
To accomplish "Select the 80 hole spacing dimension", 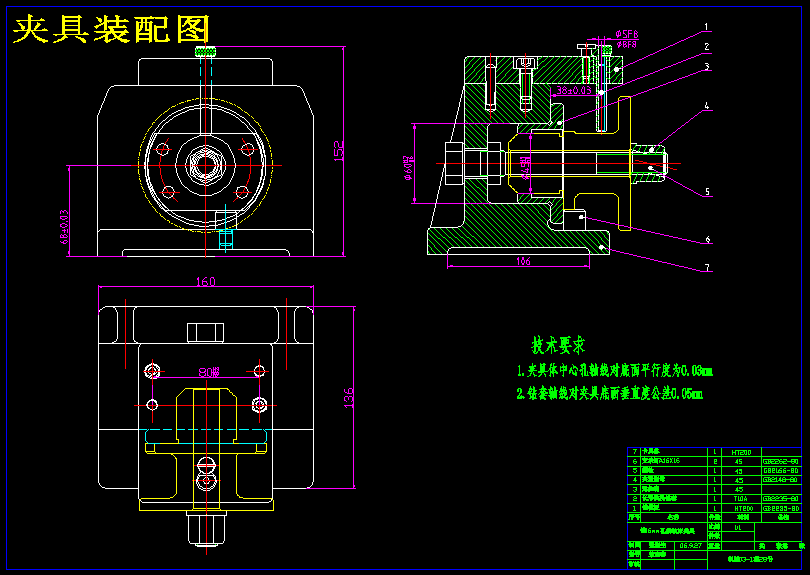I will point(209,371).
